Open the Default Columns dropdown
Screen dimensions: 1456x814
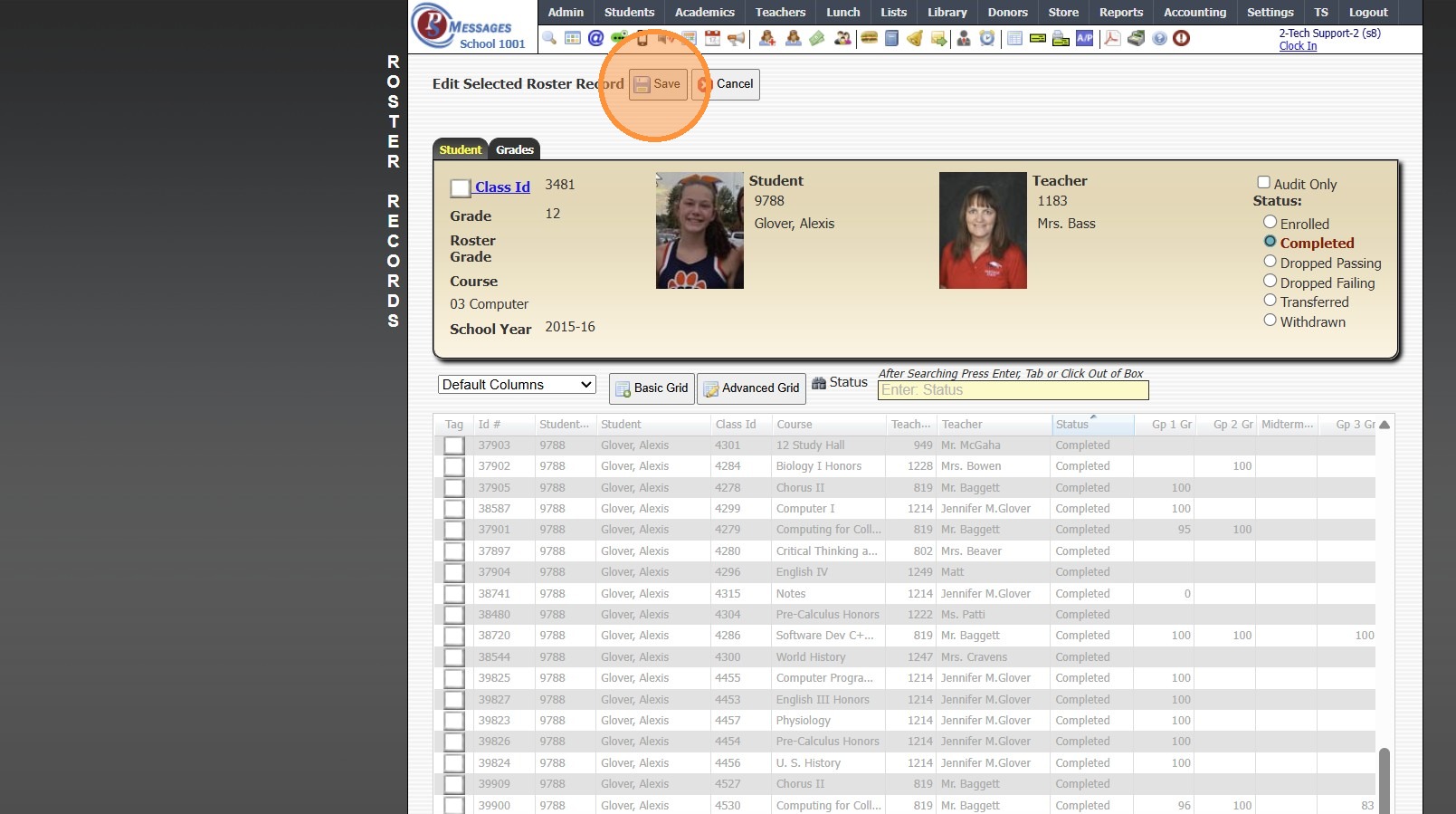517,385
